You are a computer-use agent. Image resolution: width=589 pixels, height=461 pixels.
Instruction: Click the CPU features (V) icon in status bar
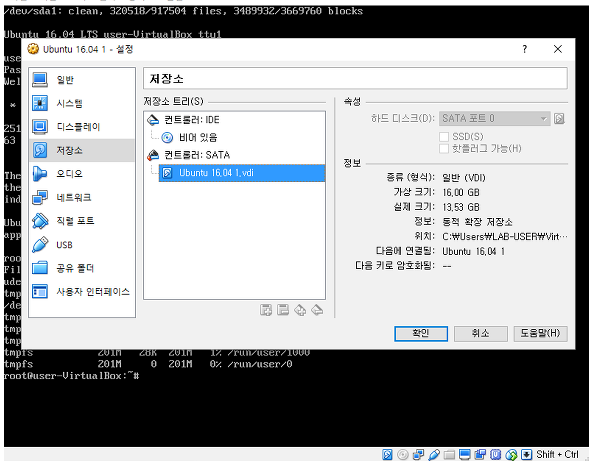[495, 455]
